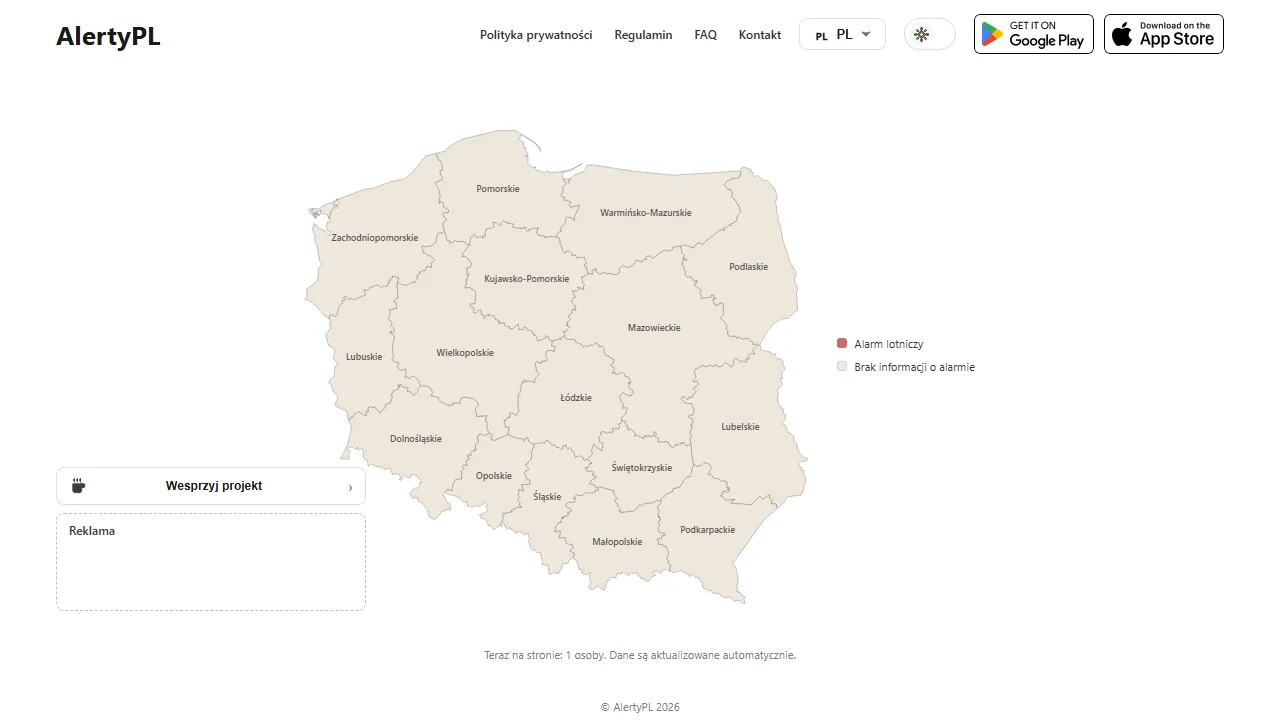This screenshot has width=1280, height=720.
Task: Select the Mazowieckie region on the map
Action: coord(654,327)
